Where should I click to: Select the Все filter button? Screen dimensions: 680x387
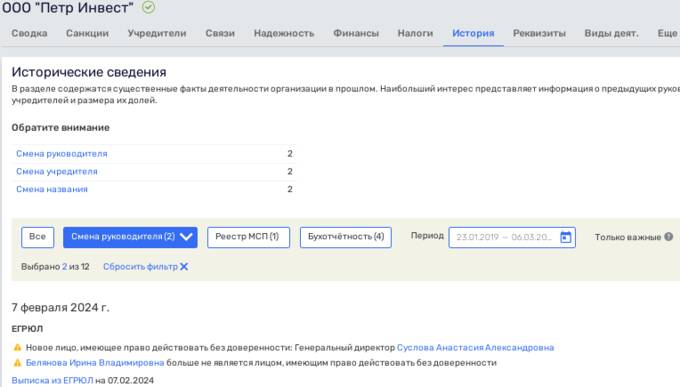coord(38,237)
